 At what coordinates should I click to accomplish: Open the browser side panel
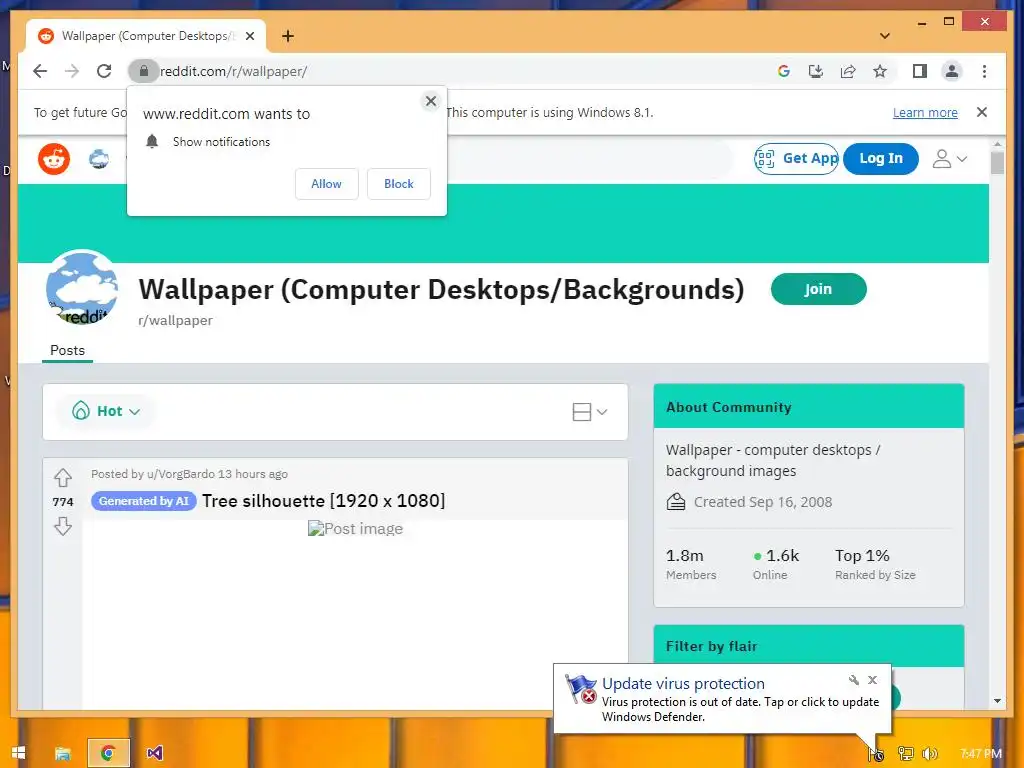tap(920, 71)
